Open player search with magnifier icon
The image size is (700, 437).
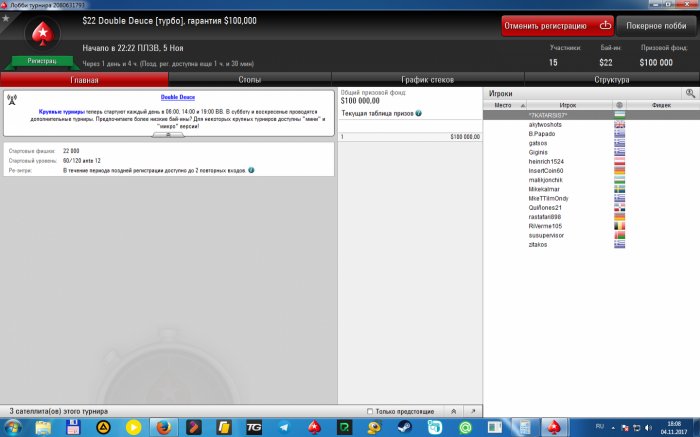point(690,93)
